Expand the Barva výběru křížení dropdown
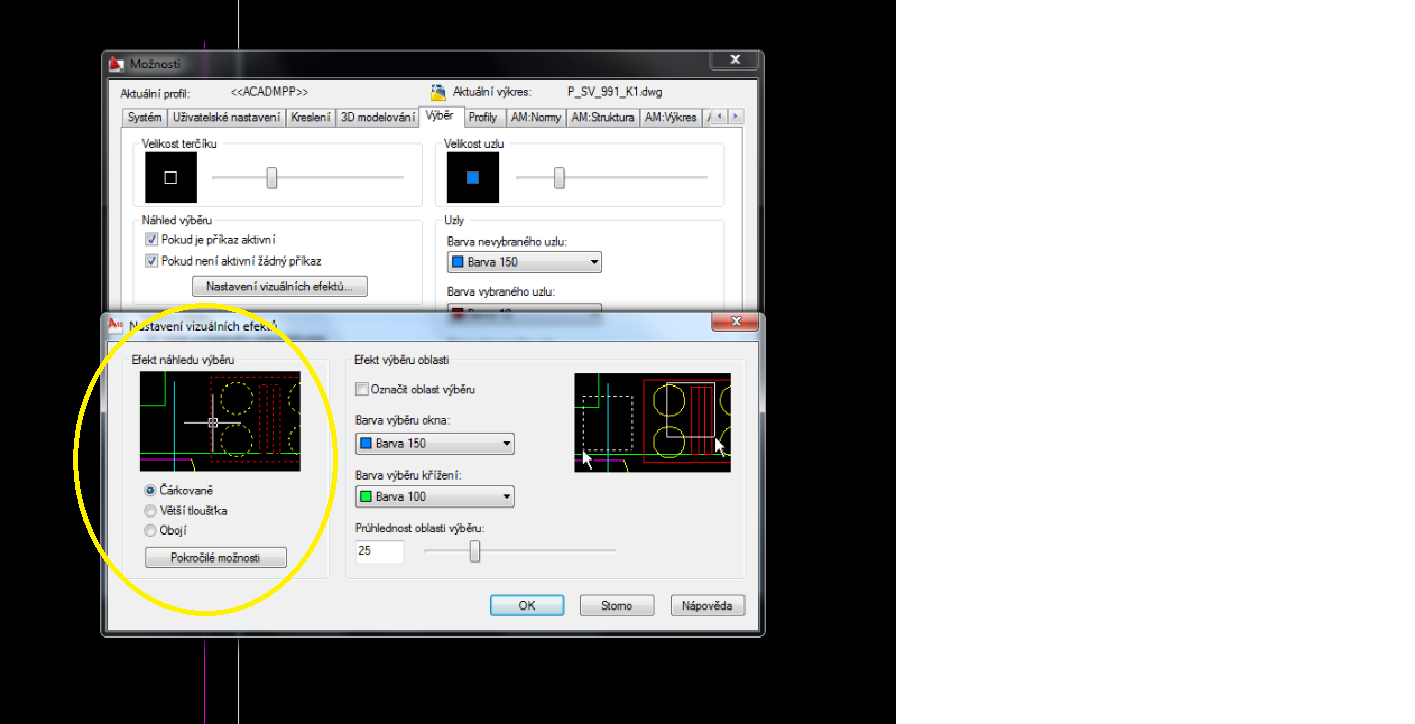 434,496
